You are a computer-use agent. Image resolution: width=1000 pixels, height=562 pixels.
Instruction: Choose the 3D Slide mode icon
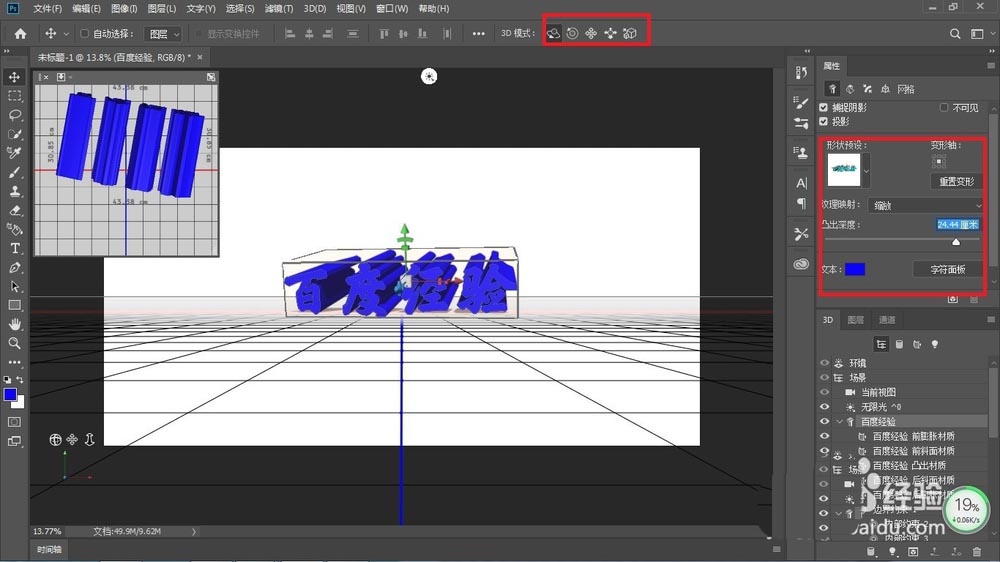coord(611,33)
